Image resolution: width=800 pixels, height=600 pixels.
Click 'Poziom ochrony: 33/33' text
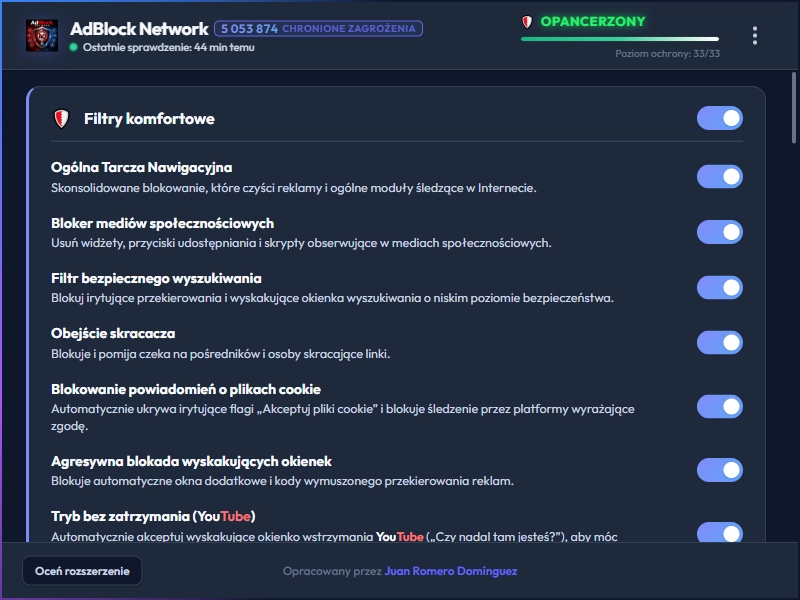667,54
